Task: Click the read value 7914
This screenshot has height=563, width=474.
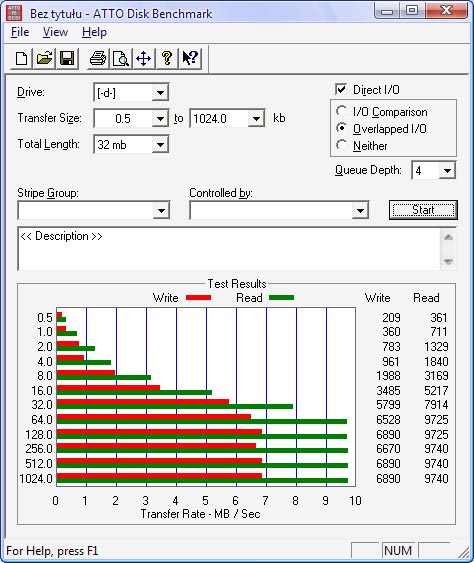Action: 436,405
